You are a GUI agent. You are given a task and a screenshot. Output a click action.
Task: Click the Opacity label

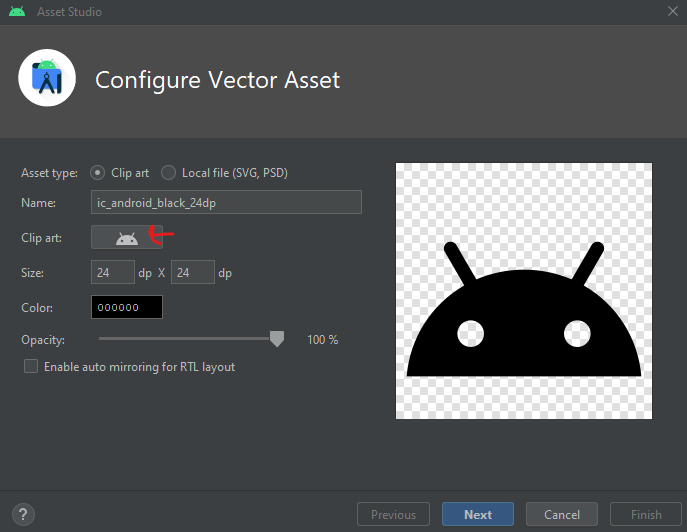[43, 340]
